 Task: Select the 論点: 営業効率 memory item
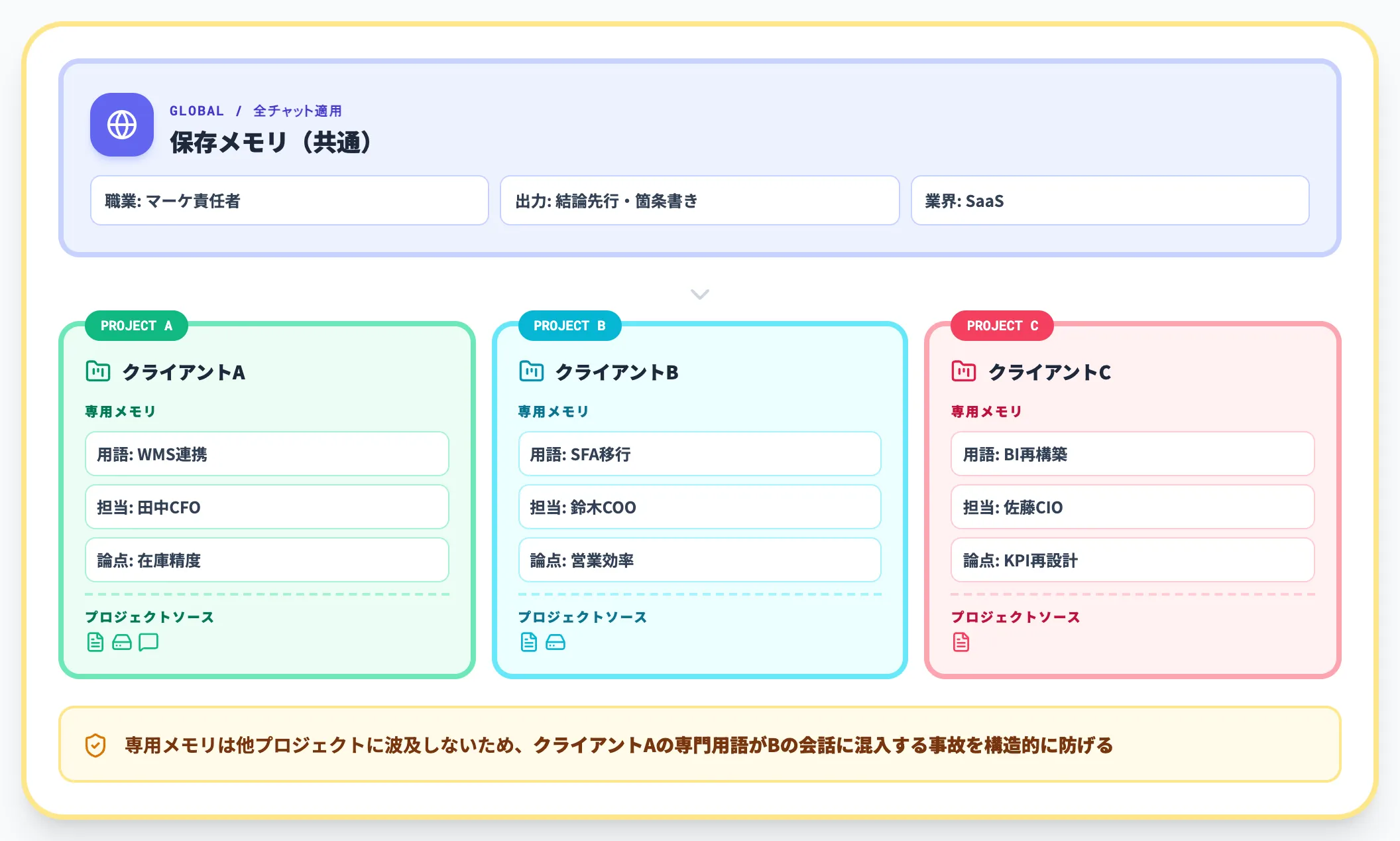coord(700,560)
